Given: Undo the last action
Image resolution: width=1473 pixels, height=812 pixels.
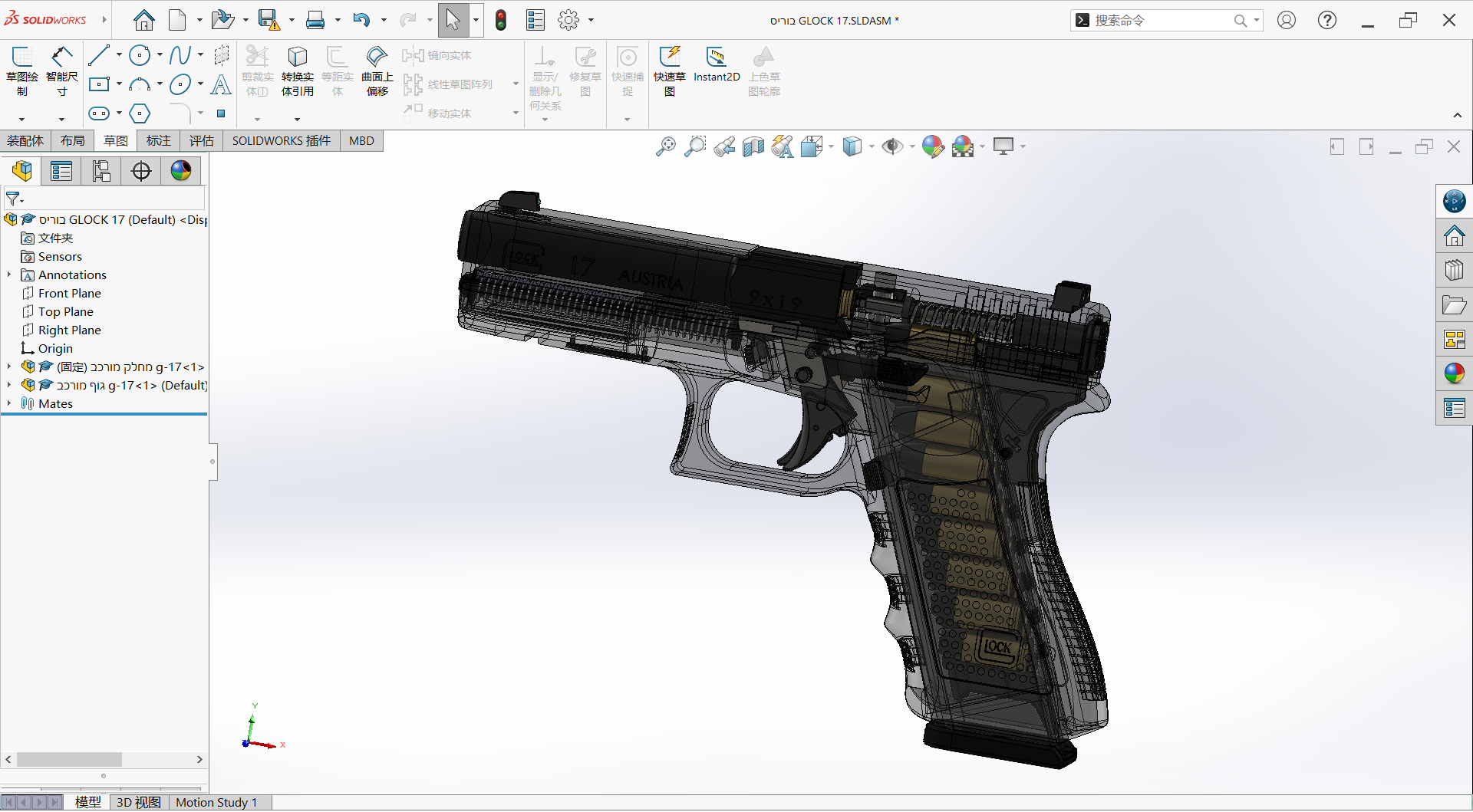Looking at the screenshot, I should click(361, 20).
